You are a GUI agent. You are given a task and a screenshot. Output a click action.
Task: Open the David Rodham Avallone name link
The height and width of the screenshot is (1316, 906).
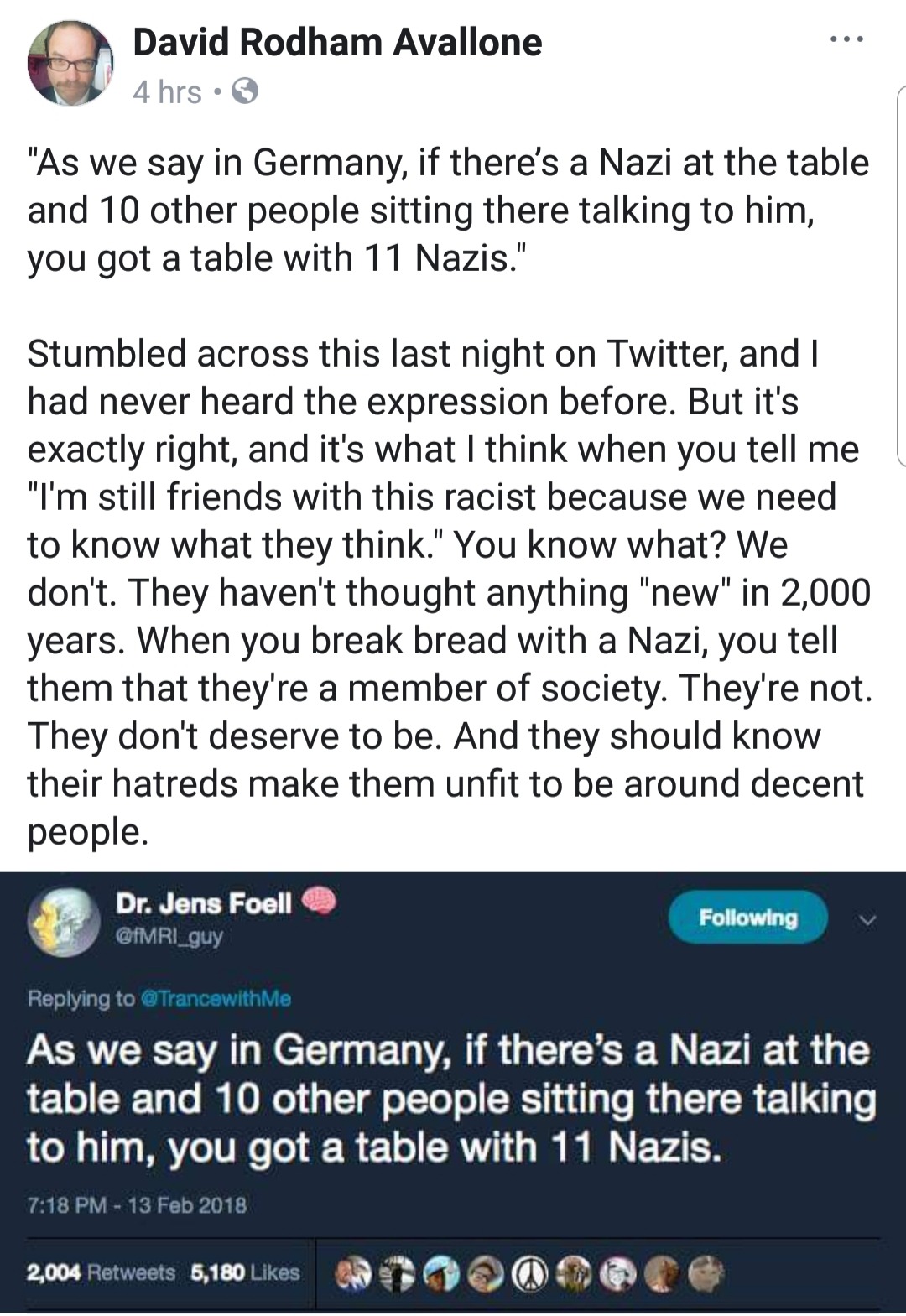pyautogui.click(x=337, y=42)
